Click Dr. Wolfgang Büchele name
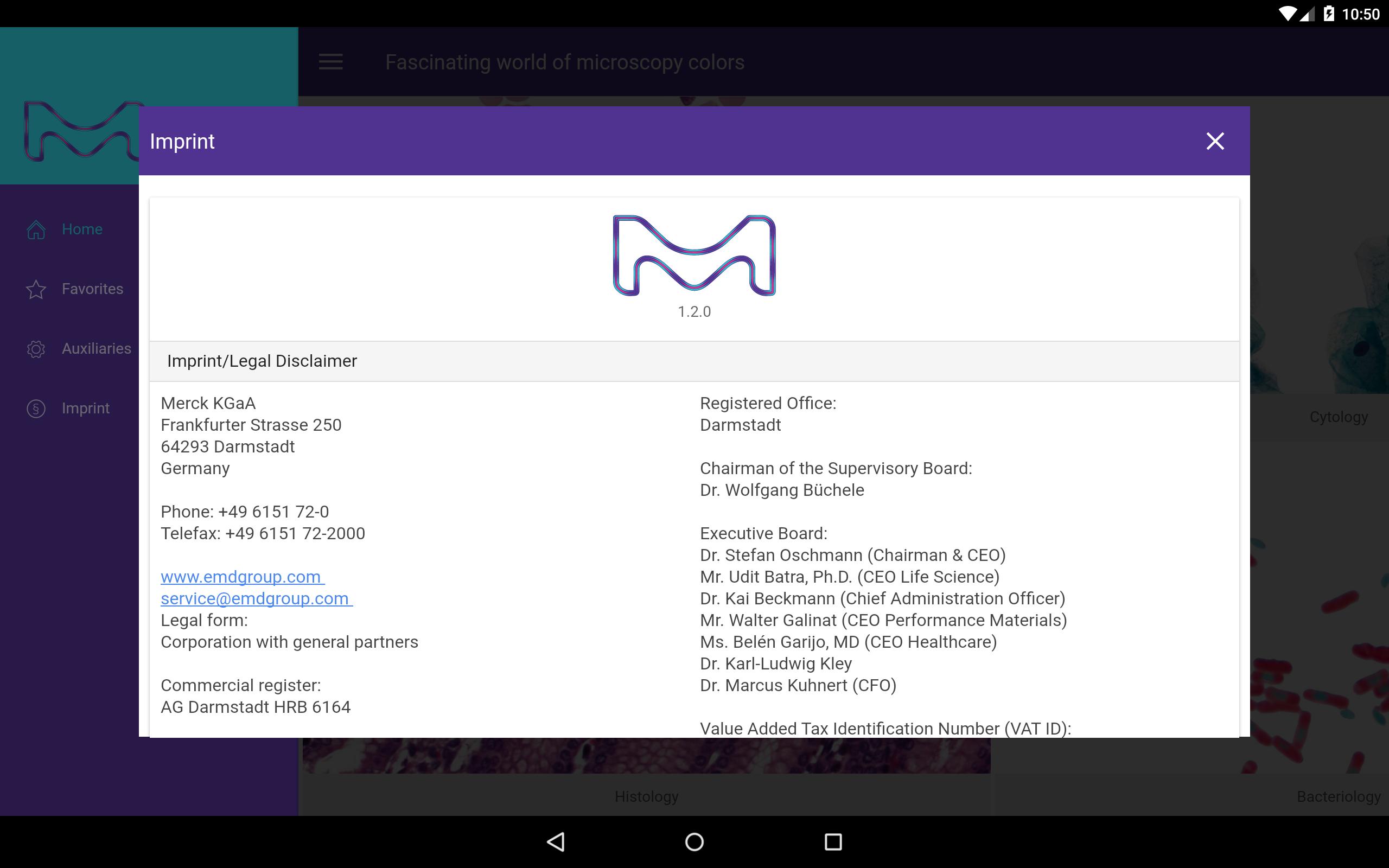This screenshot has width=1389, height=868. pyautogui.click(x=782, y=490)
